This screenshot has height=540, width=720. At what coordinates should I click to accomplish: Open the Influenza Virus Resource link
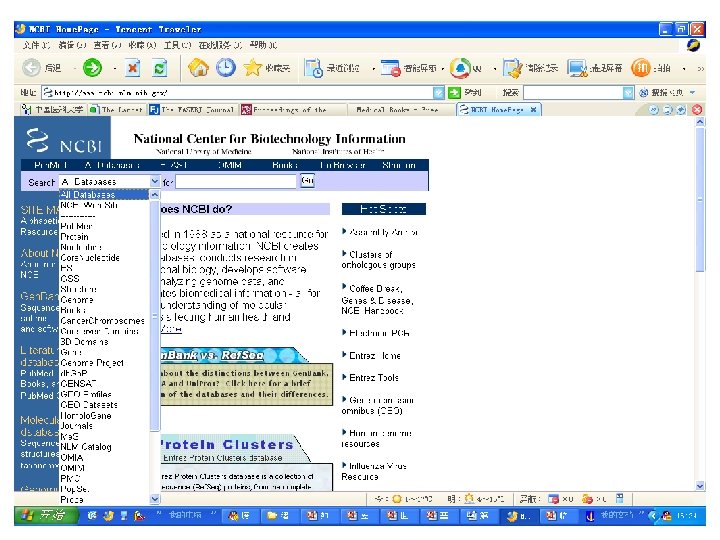click(374, 472)
